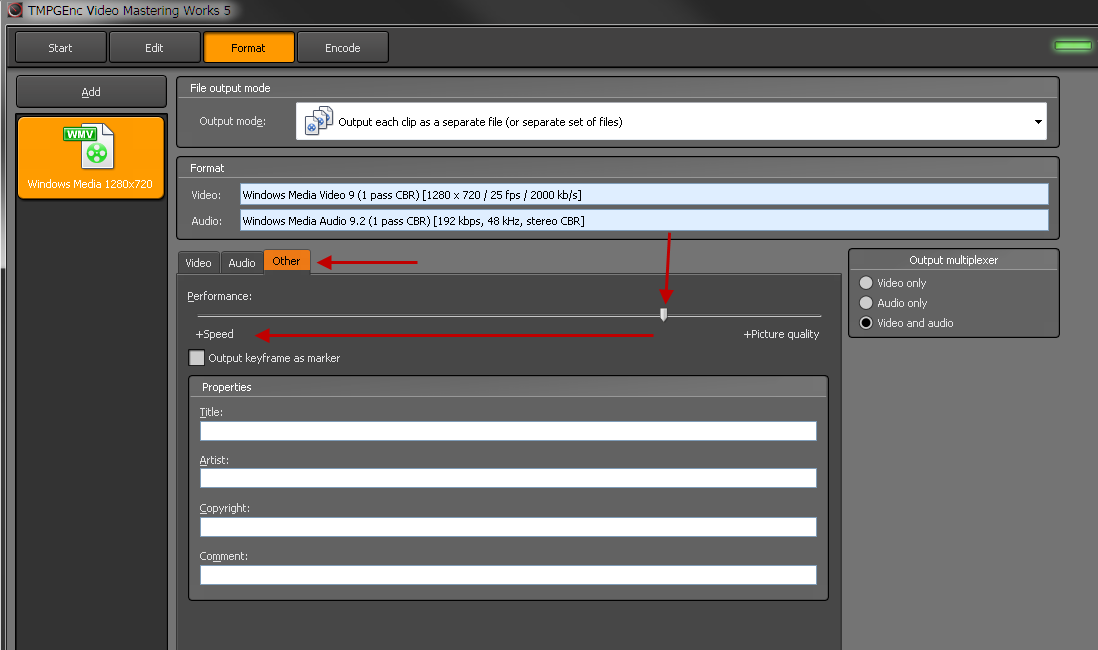Click the green status indicator light
This screenshot has height=650, width=1098.
point(1072,46)
